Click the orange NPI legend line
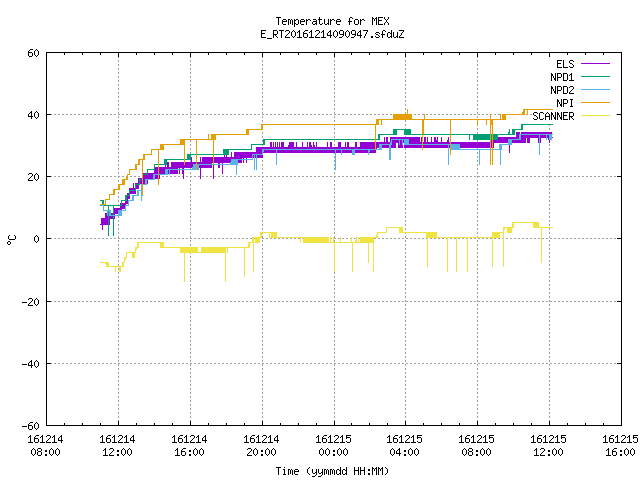 click(595, 103)
